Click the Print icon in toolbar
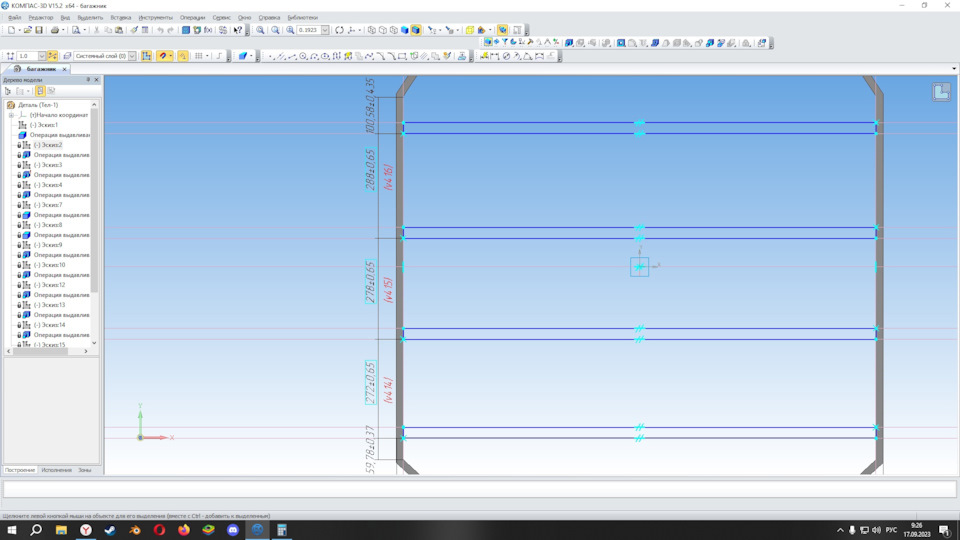 coord(56,30)
